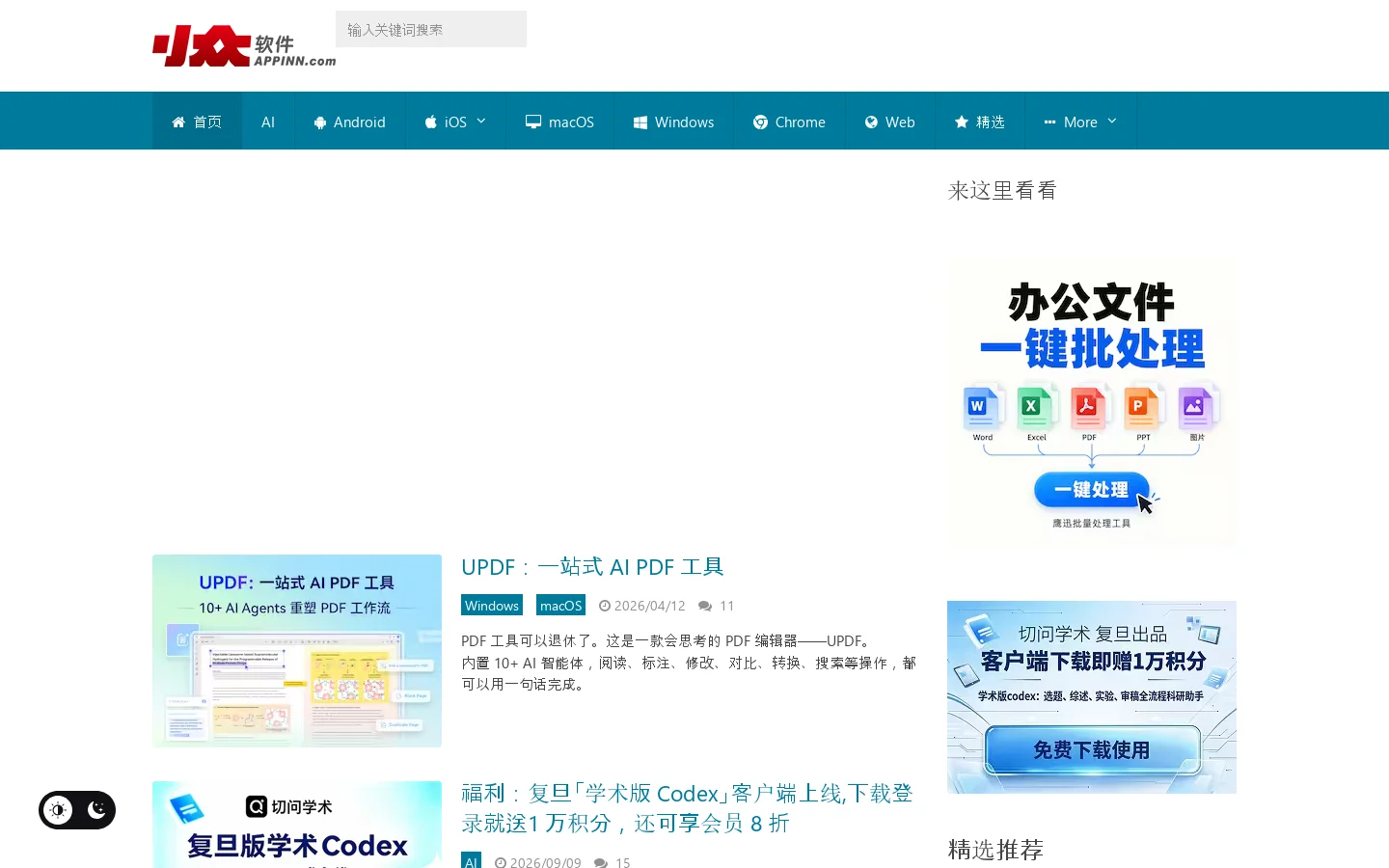Viewport: 1389px width, 868px height.
Task: Click the comments icon beside 15
Action: pyautogui.click(x=601, y=862)
